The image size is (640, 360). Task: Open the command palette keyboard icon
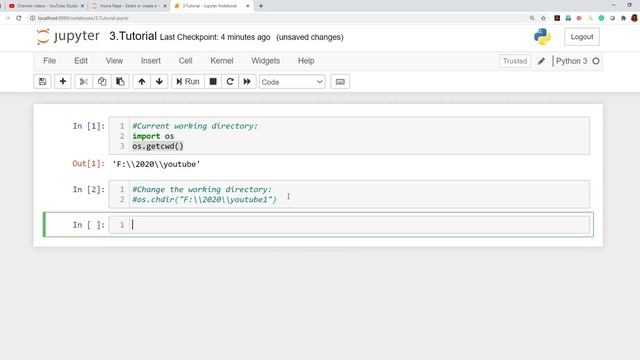[x=340, y=82]
